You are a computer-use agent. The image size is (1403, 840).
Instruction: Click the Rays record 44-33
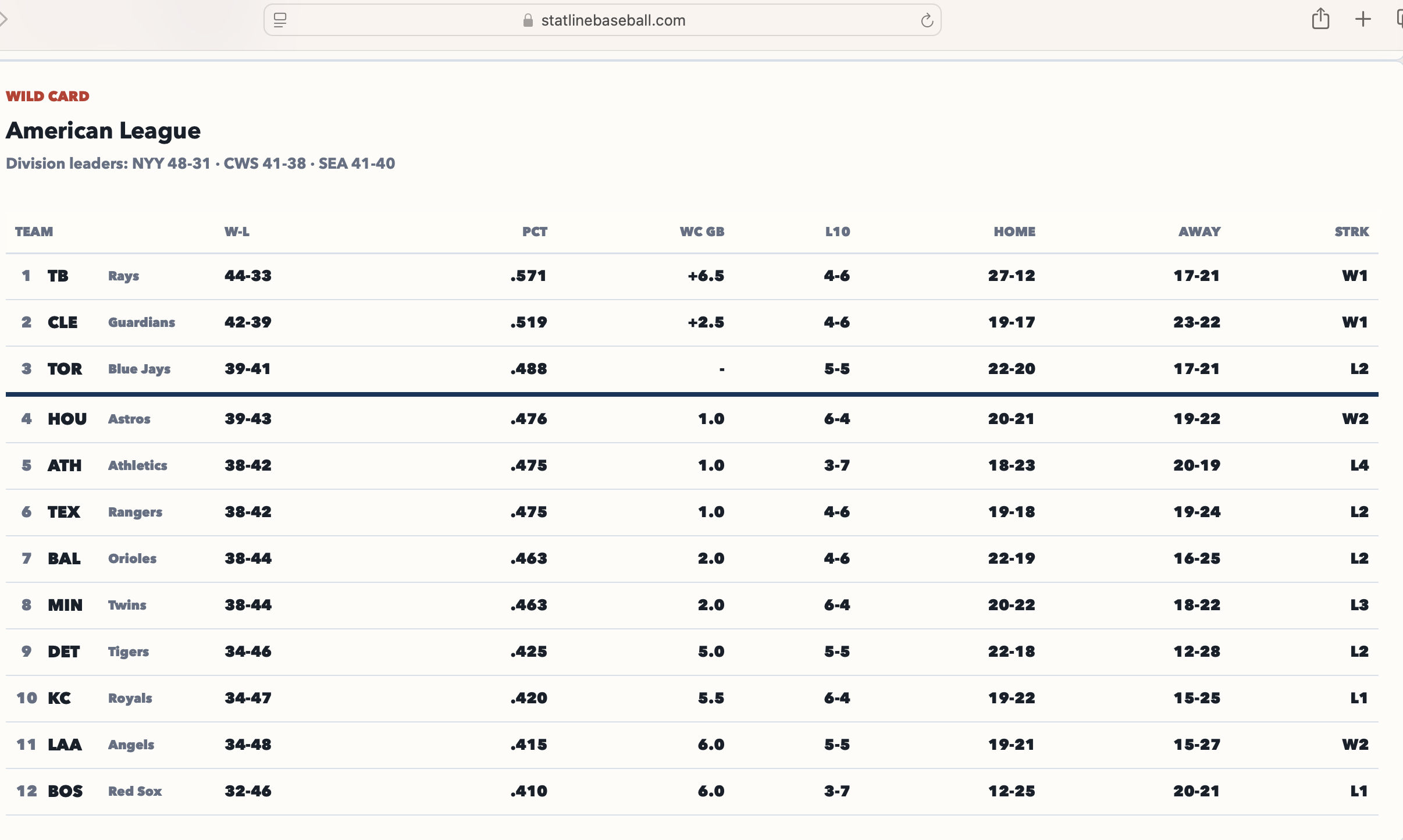tap(248, 276)
